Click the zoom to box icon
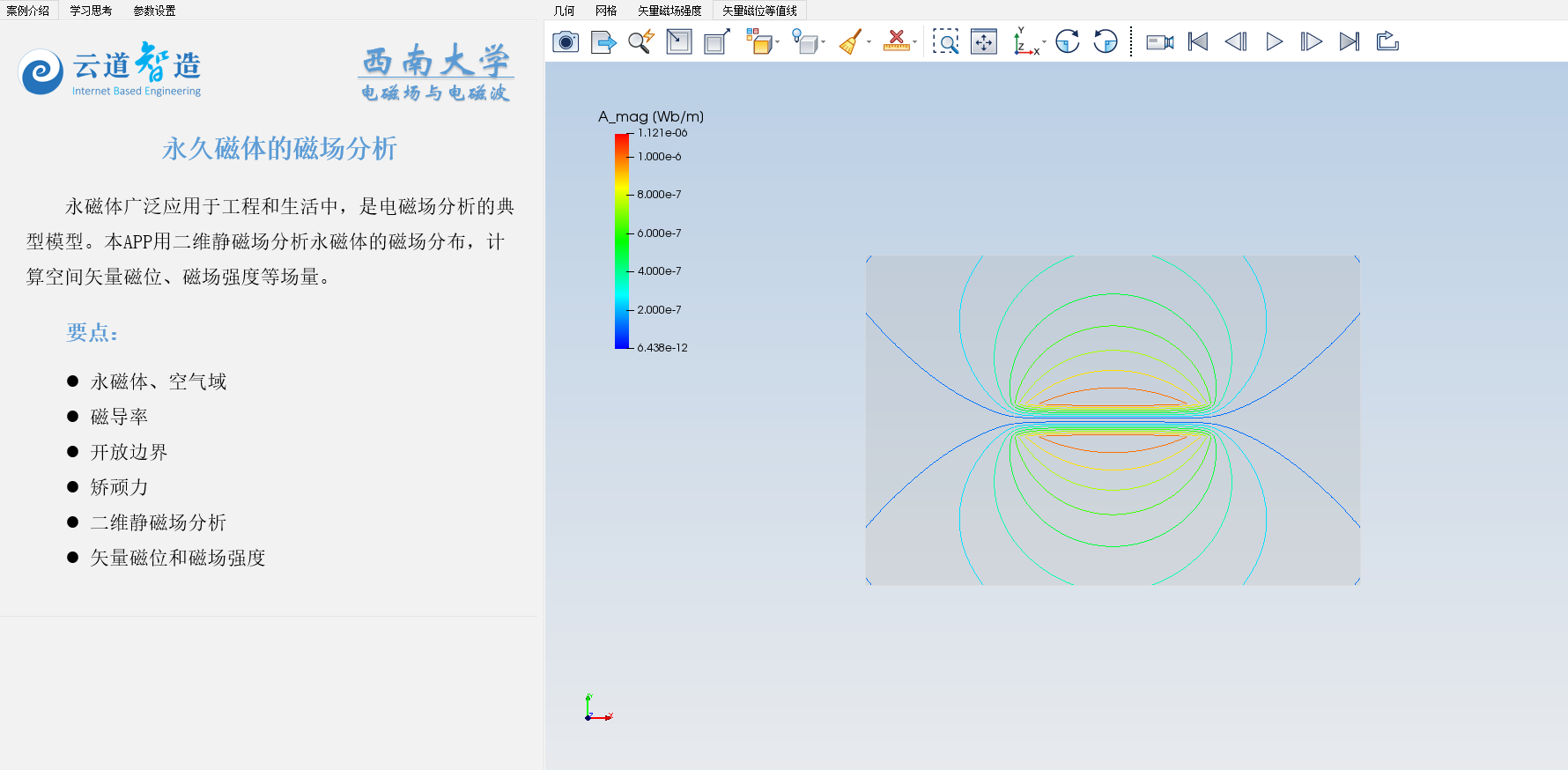Image resolution: width=1568 pixels, height=770 pixels. coord(945,41)
